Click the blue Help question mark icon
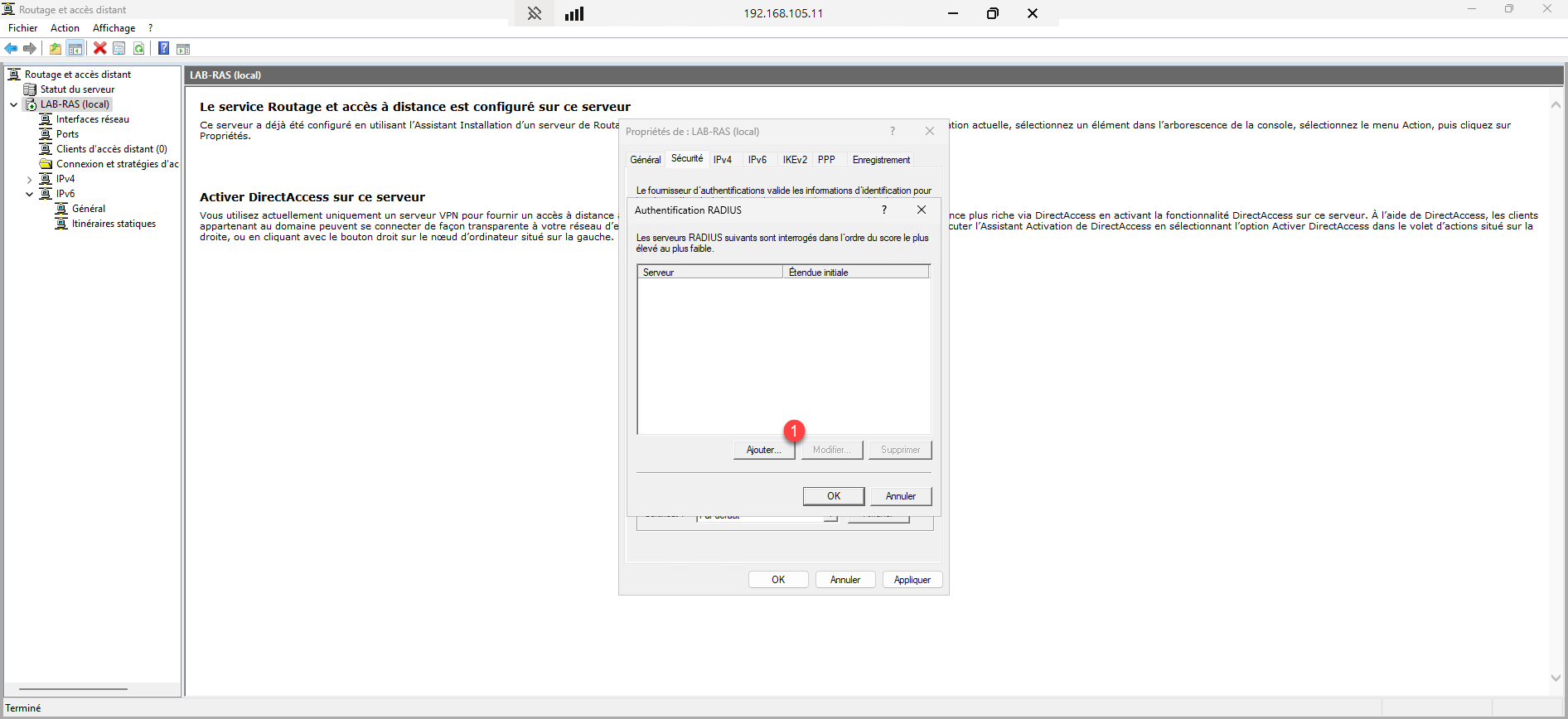The image size is (1568, 719). click(x=163, y=49)
